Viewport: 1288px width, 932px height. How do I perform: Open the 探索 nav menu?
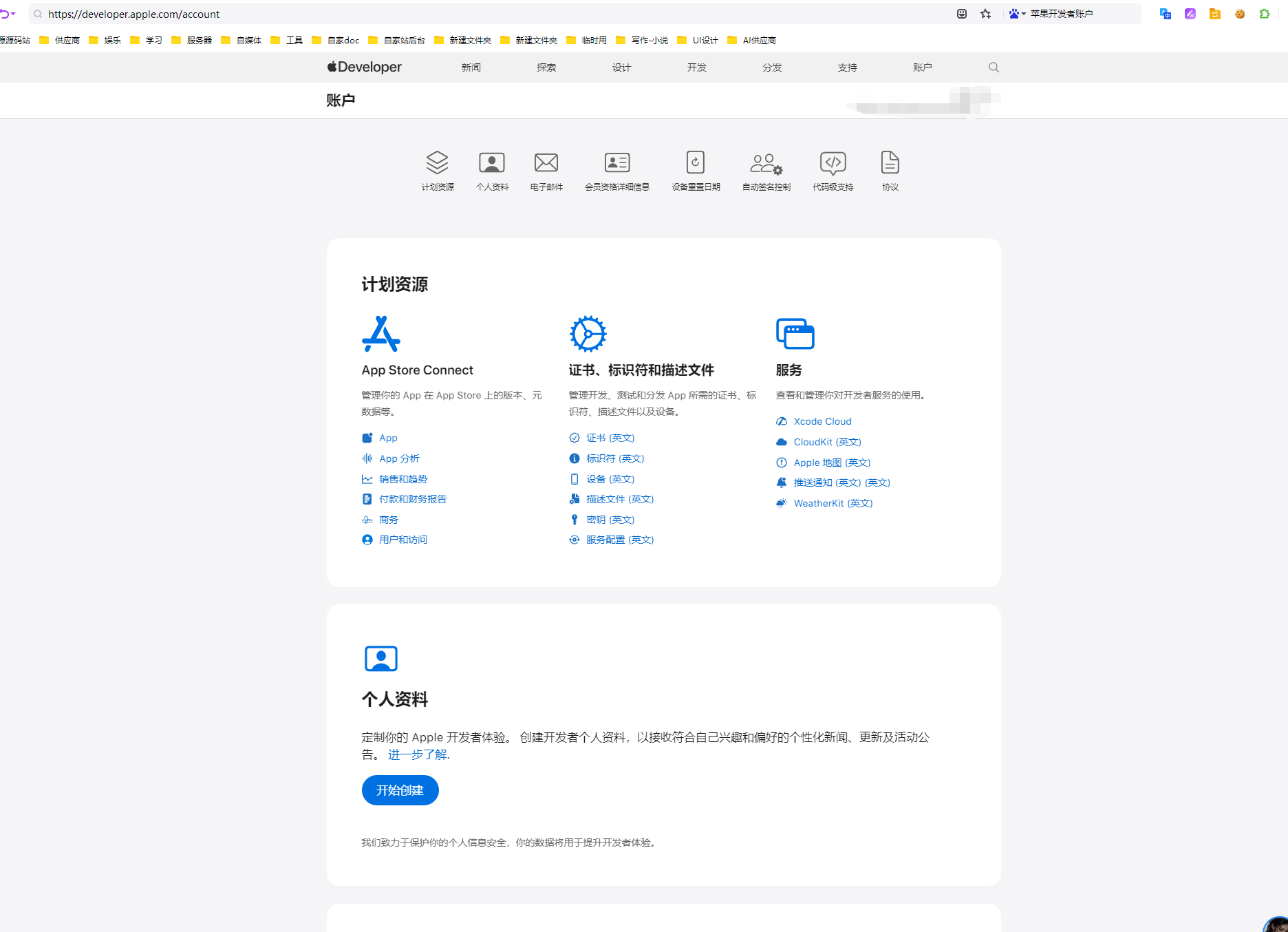546,67
